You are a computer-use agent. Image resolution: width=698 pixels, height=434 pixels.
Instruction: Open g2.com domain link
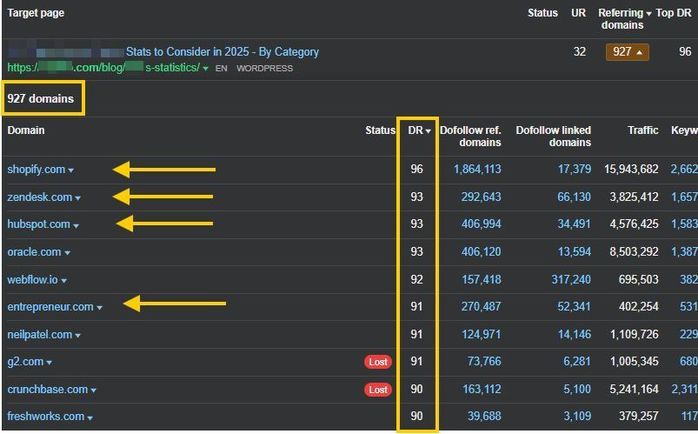point(25,361)
